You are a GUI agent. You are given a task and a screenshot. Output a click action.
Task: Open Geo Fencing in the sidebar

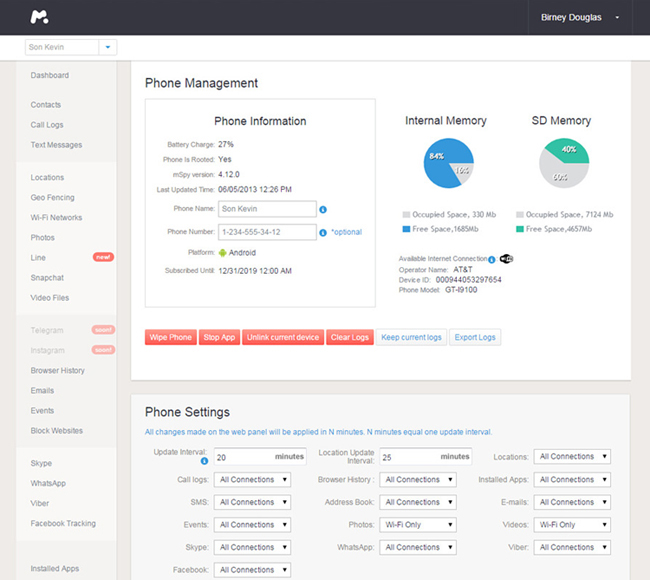[52, 198]
